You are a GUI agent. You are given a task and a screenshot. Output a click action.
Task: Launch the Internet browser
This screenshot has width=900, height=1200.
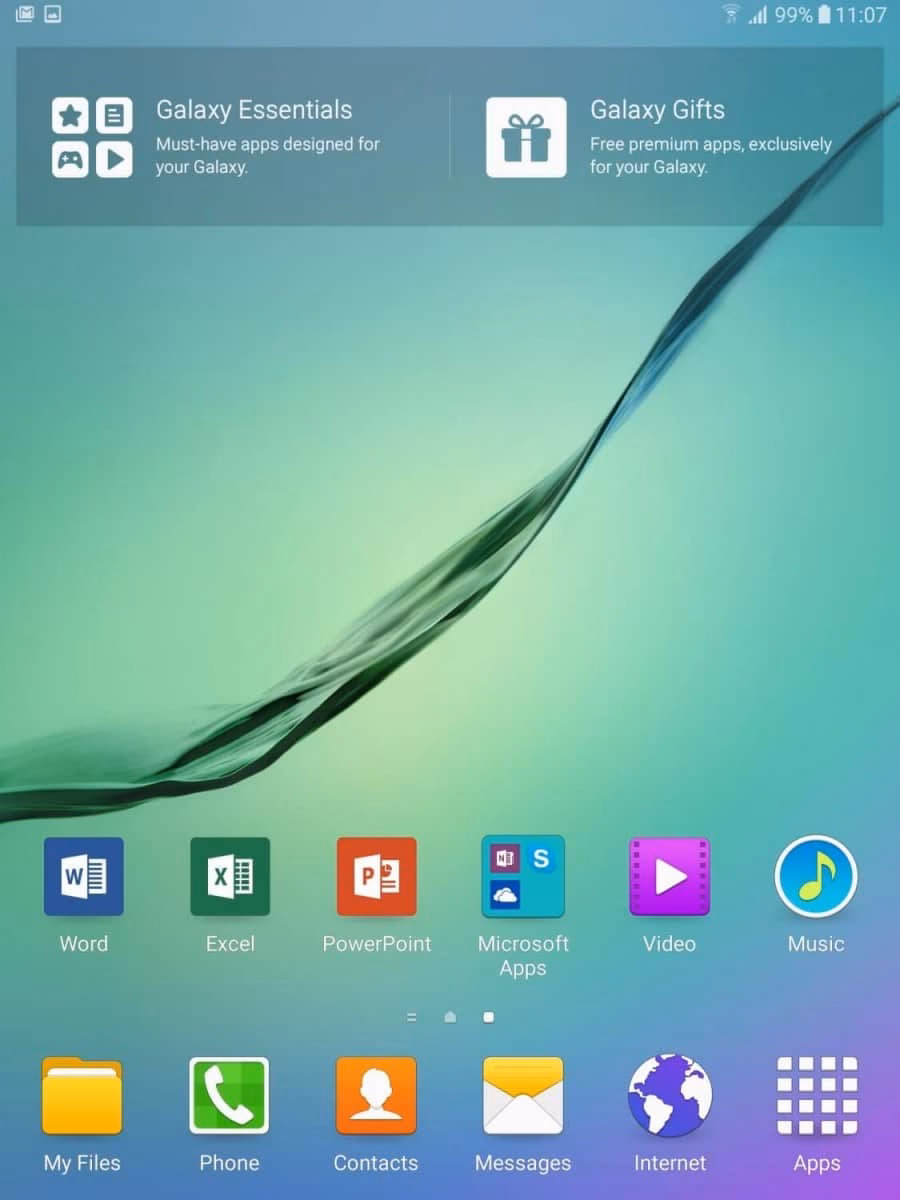click(x=670, y=1096)
